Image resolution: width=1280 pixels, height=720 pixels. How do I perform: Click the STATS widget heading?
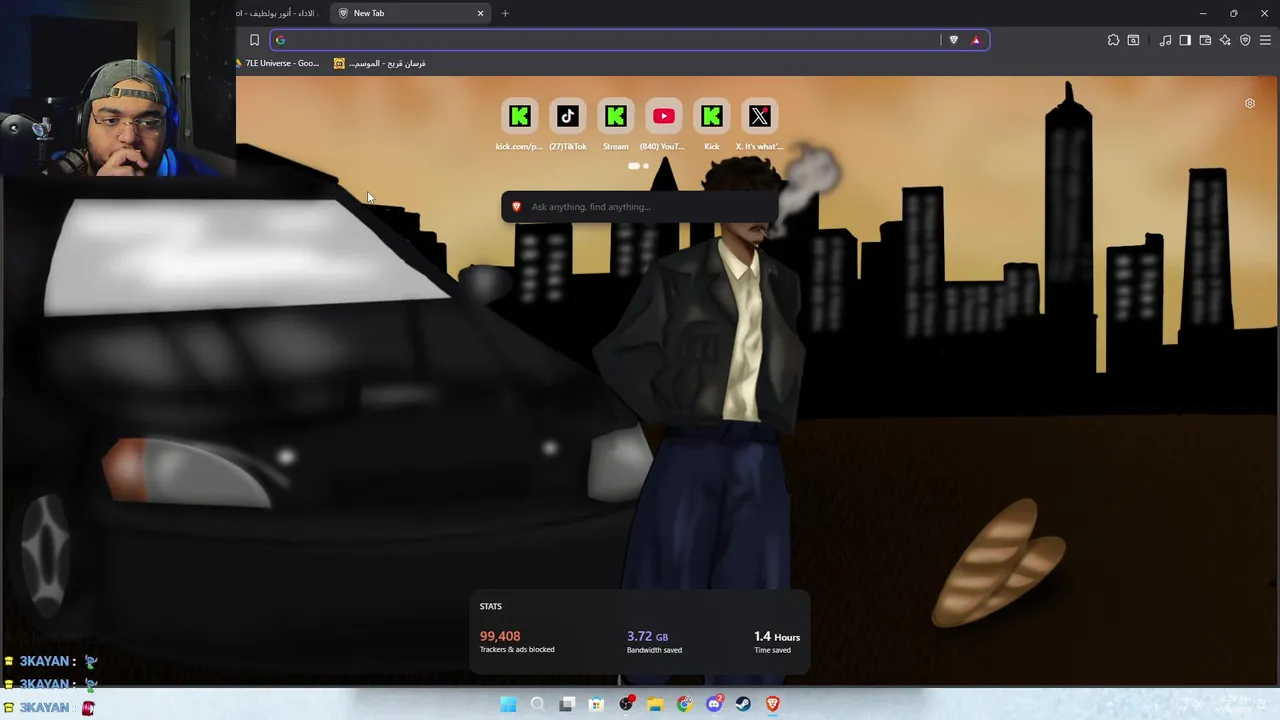click(x=490, y=606)
